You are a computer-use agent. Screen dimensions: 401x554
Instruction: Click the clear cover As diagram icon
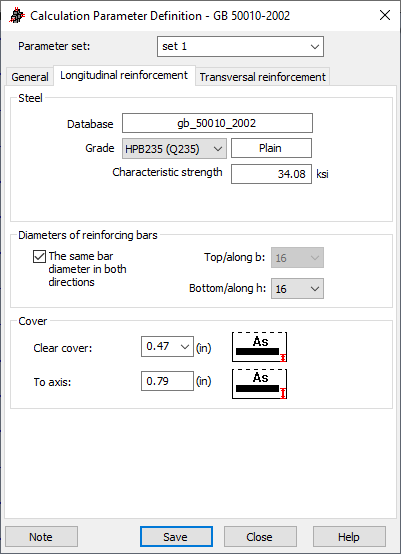[259, 347]
